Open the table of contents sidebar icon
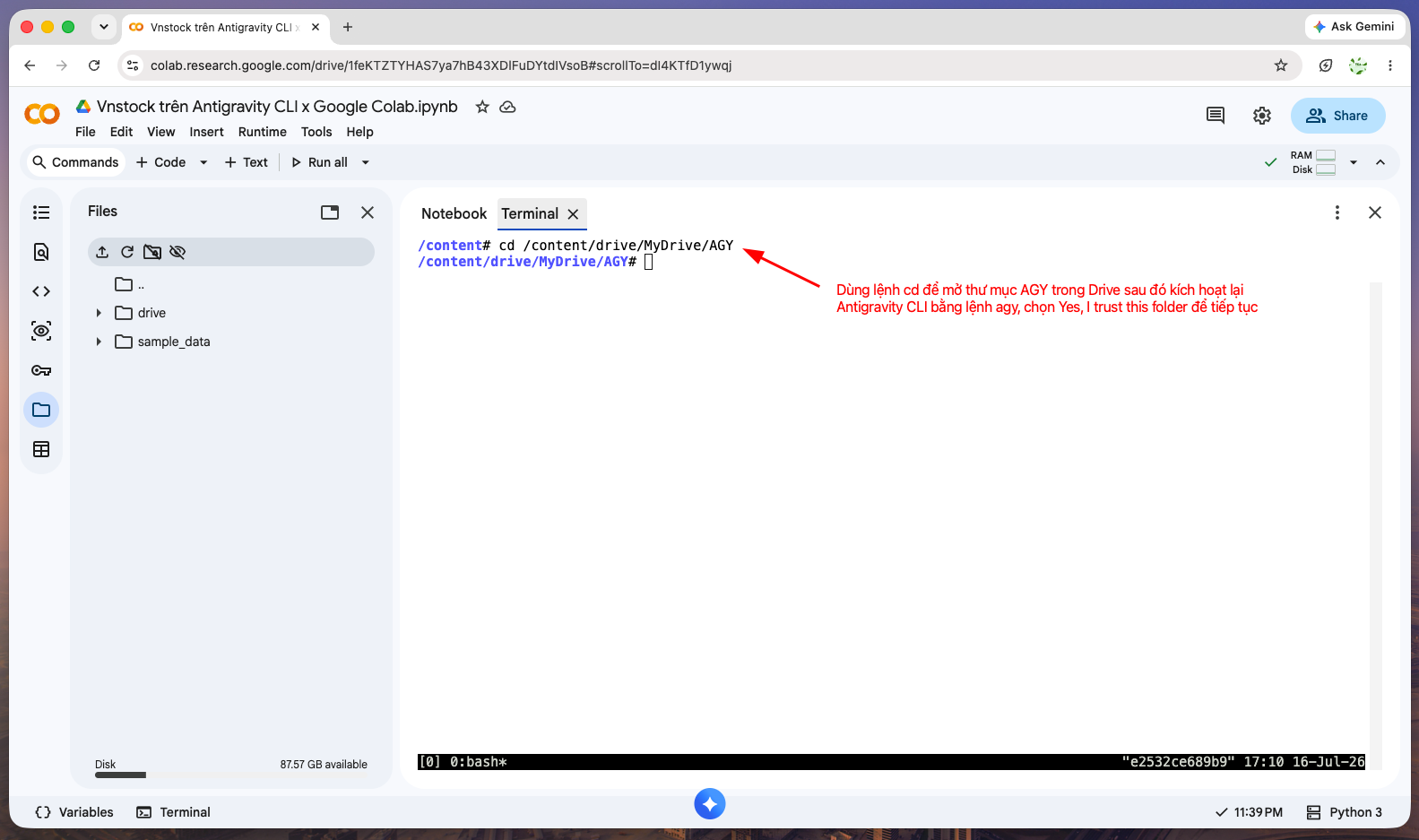This screenshot has height=840, width=1419. click(41, 212)
